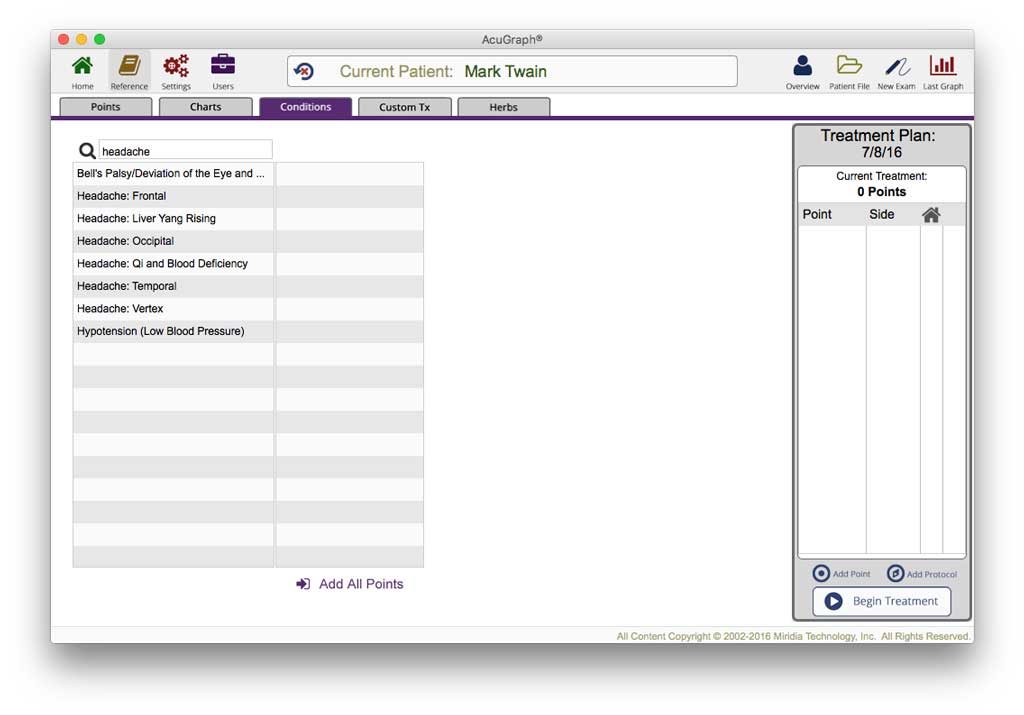Switch to the Points tab

pyautogui.click(x=105, y=107)
